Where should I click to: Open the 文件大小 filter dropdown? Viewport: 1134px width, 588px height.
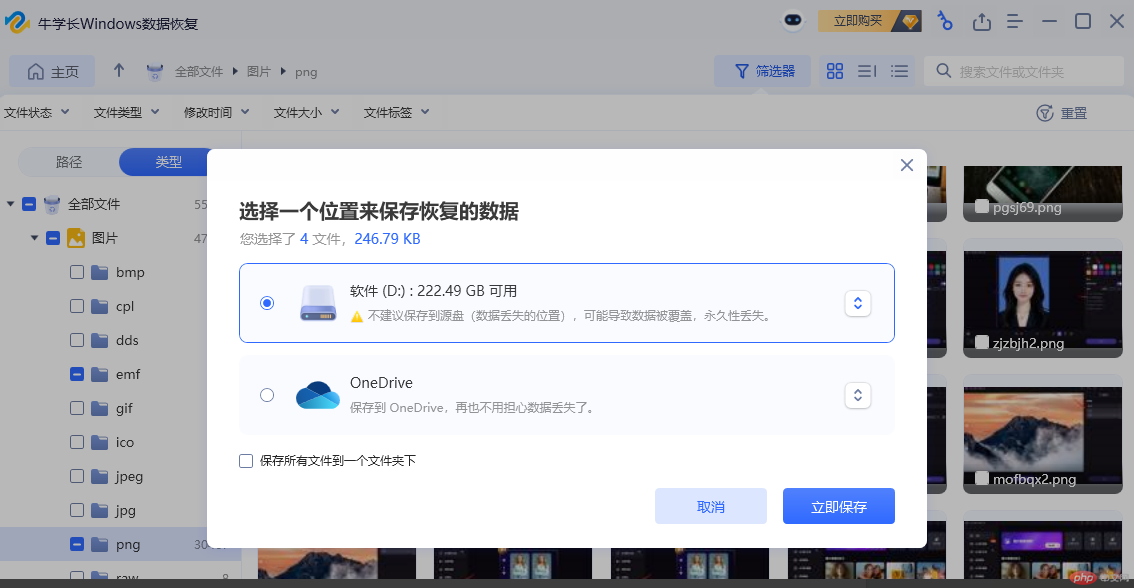point(306,112)
